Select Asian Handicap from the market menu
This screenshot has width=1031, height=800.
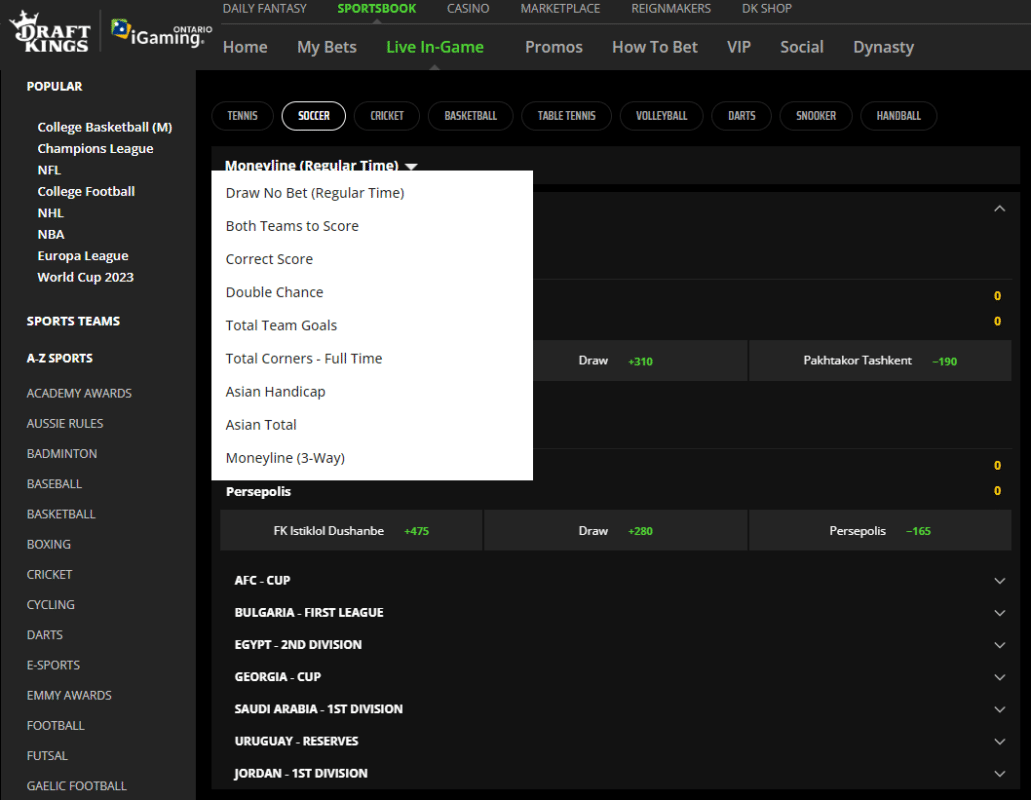(275, 391)
